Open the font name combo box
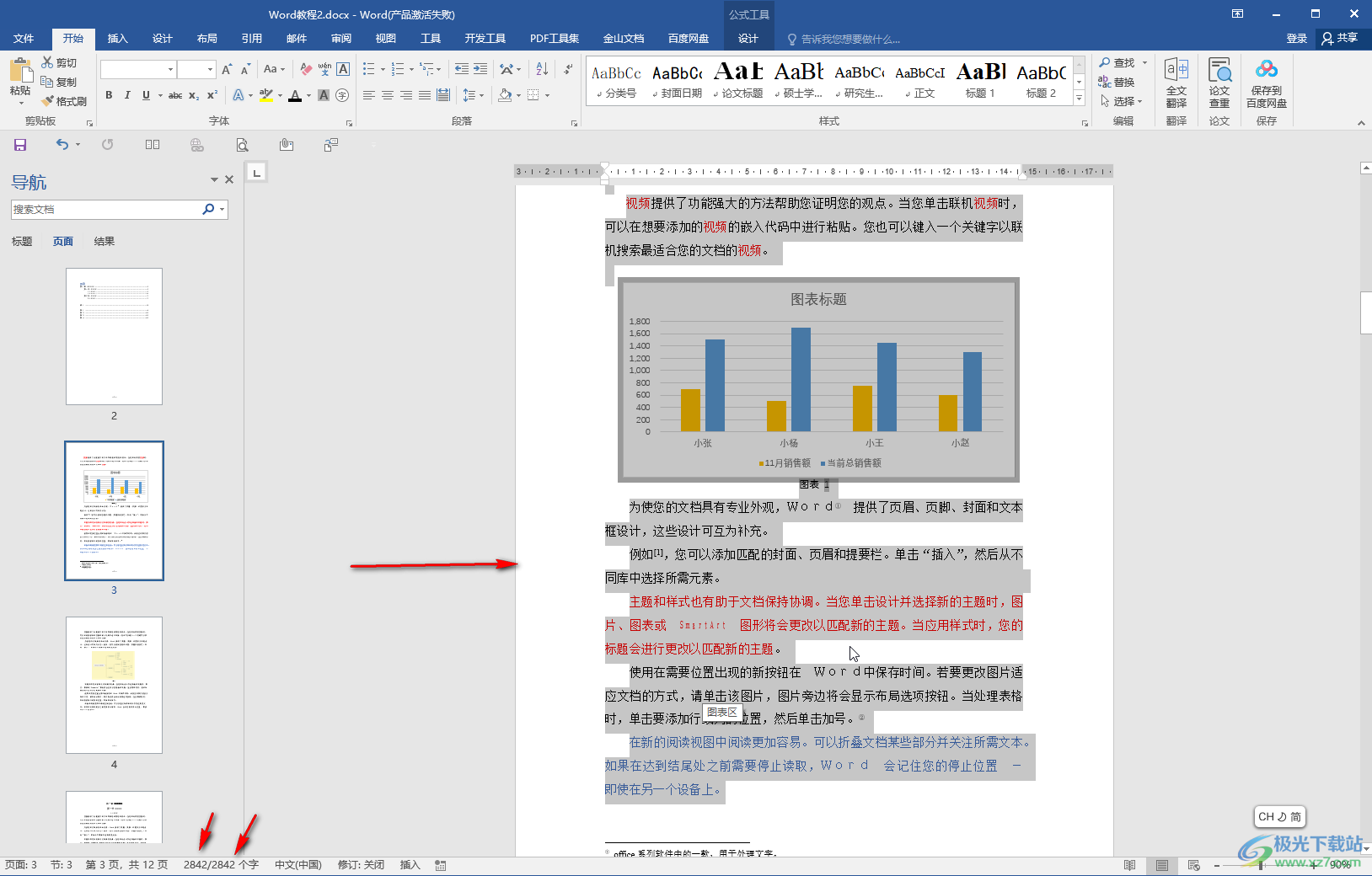 pyautogui.click(x=137, y=69)
